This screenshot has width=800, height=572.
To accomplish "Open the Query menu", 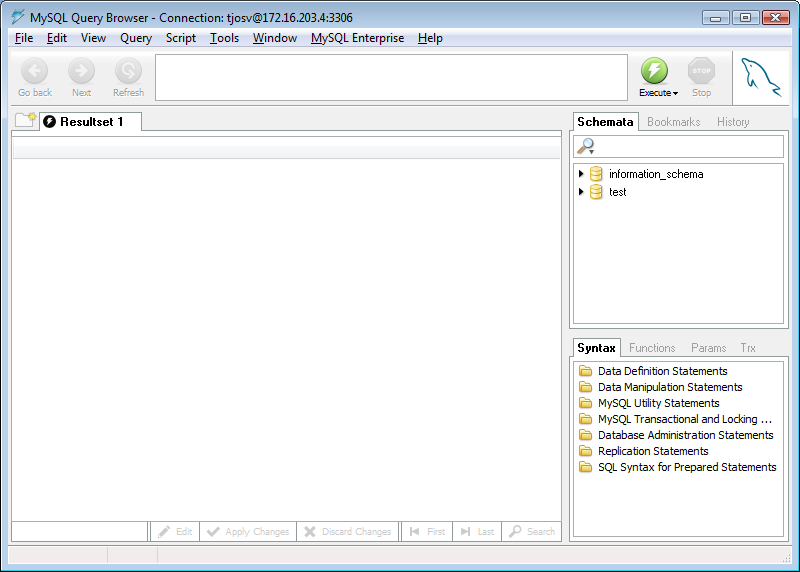I will tap(136, 38).
